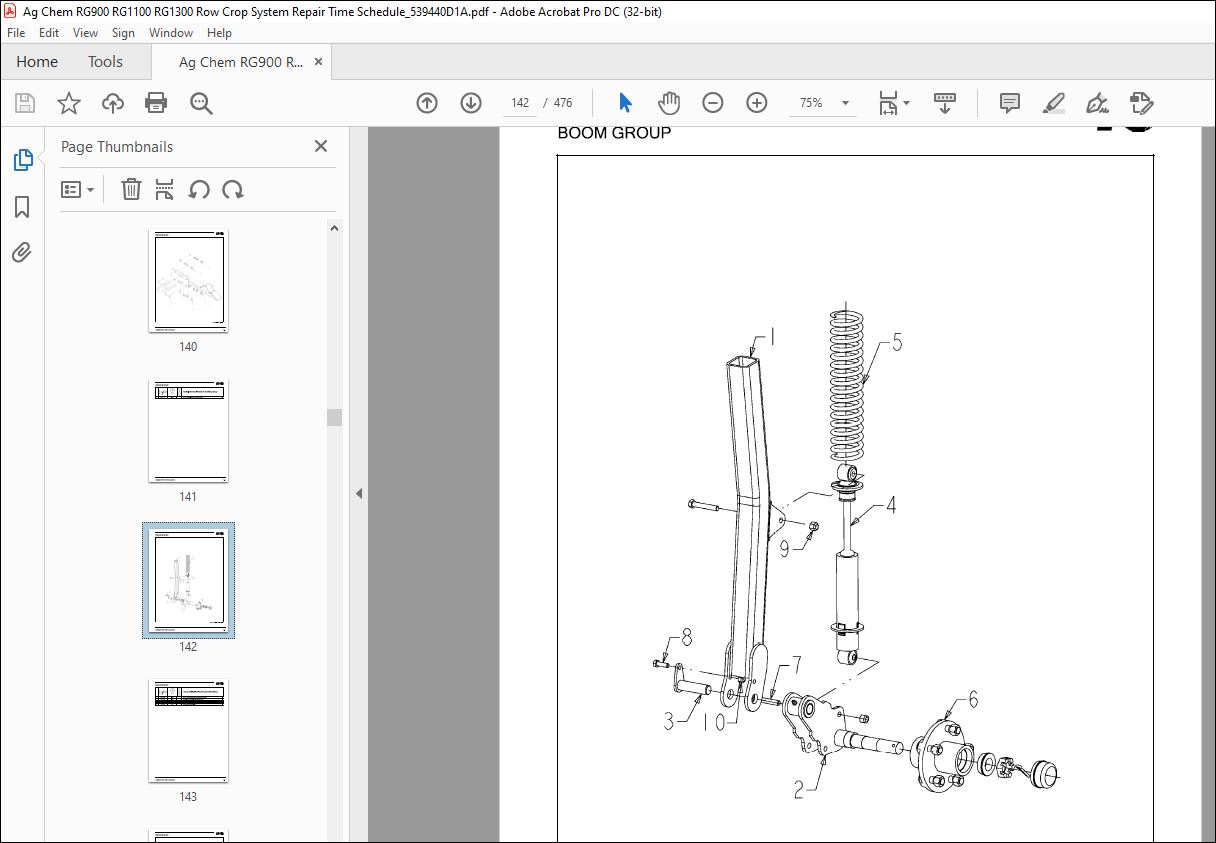Collapse the navigation pane arrow
The image size is (1216, 843).
point(359,493)
